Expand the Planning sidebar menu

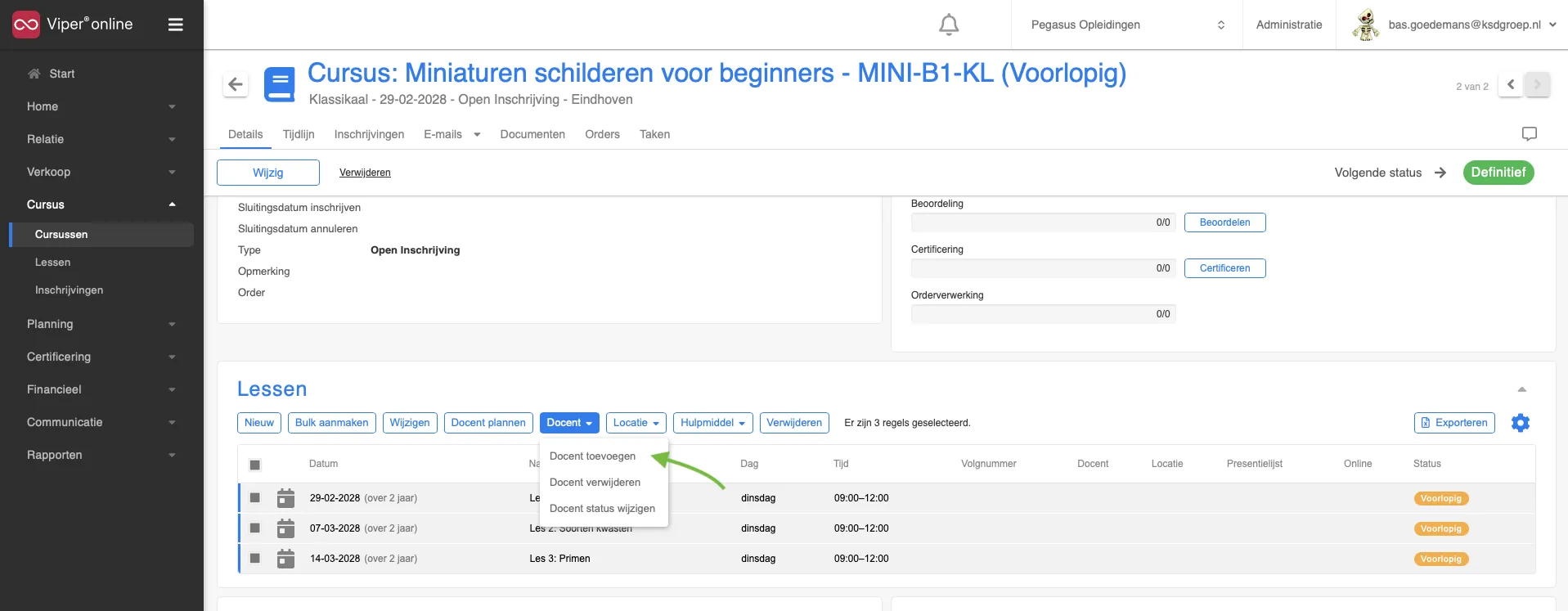pos(101,324)
